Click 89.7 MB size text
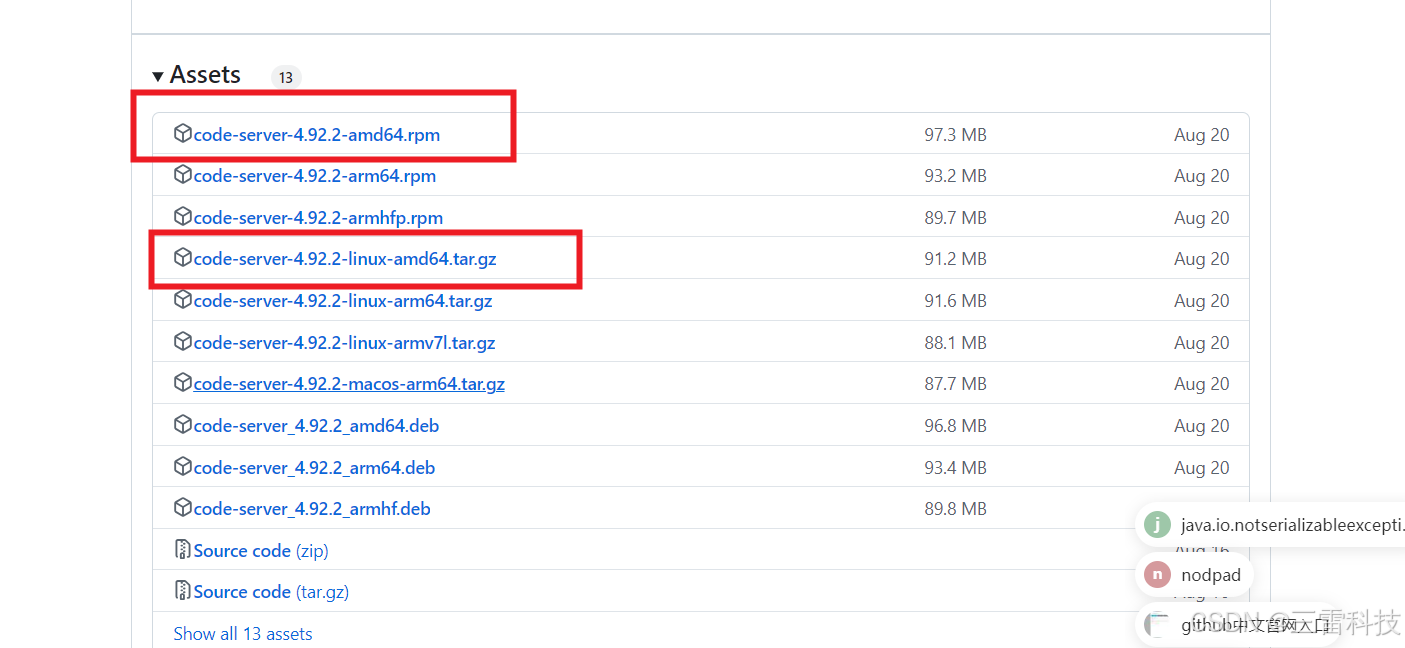 tap(955, 218)
